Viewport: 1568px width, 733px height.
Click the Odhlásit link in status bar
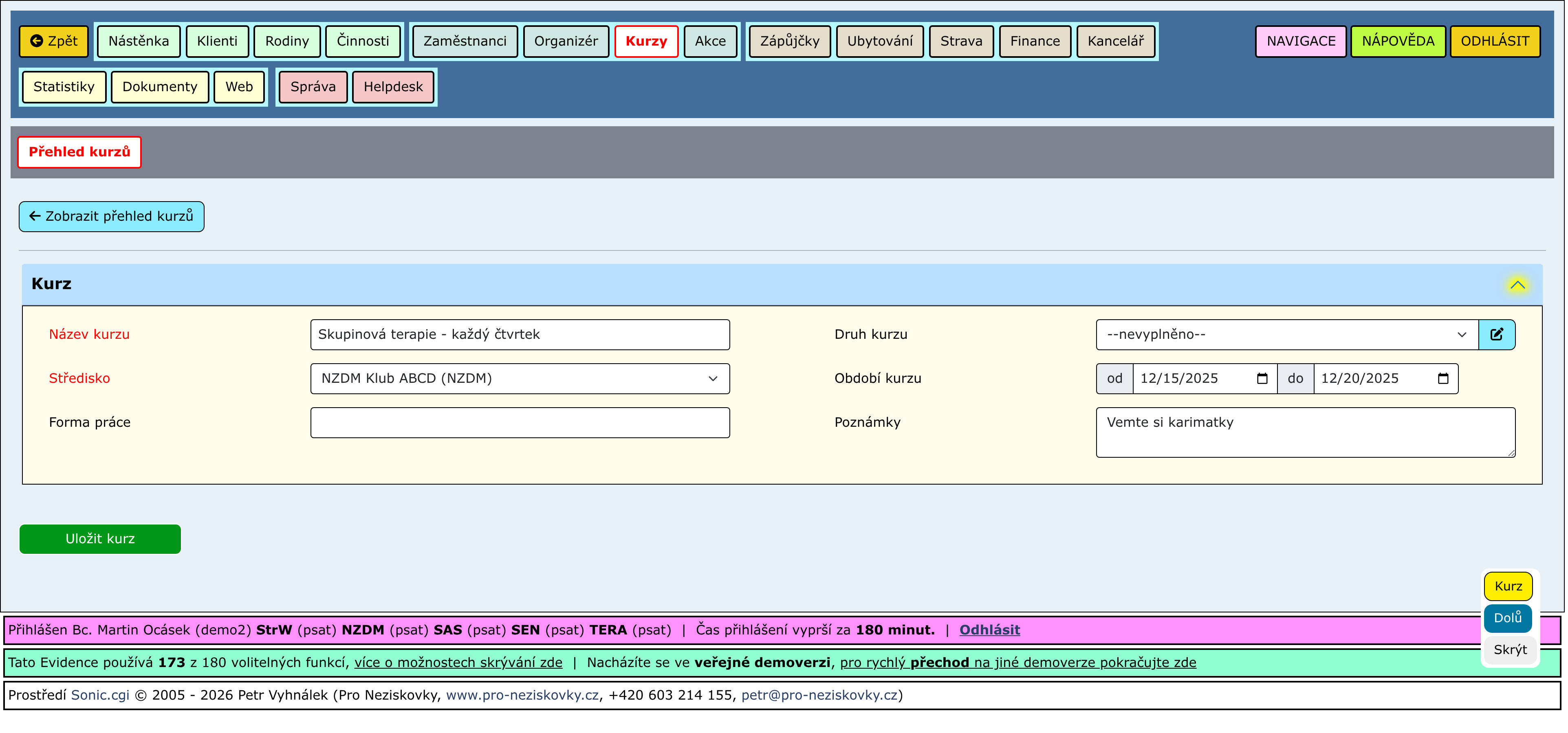989,630
